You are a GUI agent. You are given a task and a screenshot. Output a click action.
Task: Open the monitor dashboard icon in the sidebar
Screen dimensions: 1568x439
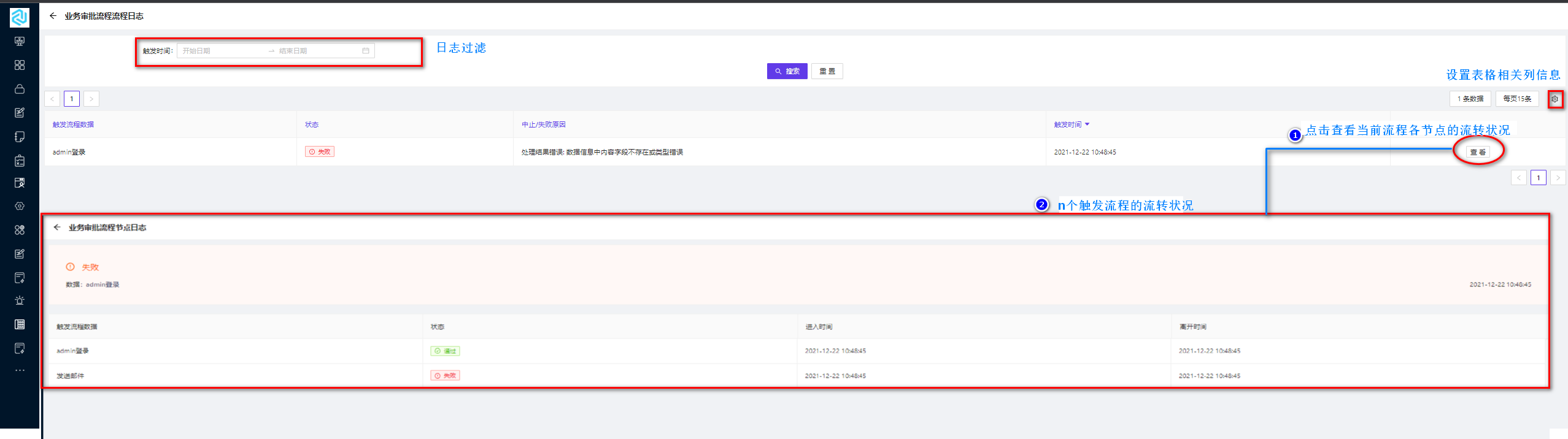20,41
